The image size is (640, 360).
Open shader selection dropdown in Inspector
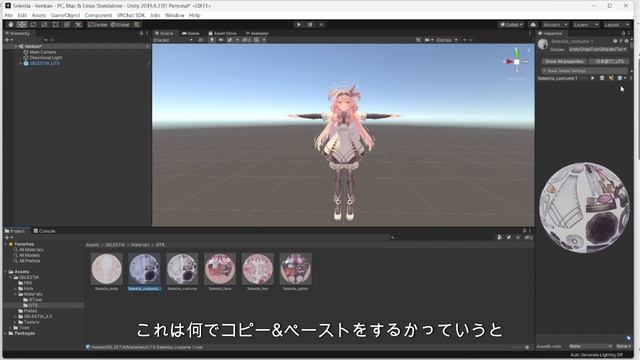pos(598,49)
